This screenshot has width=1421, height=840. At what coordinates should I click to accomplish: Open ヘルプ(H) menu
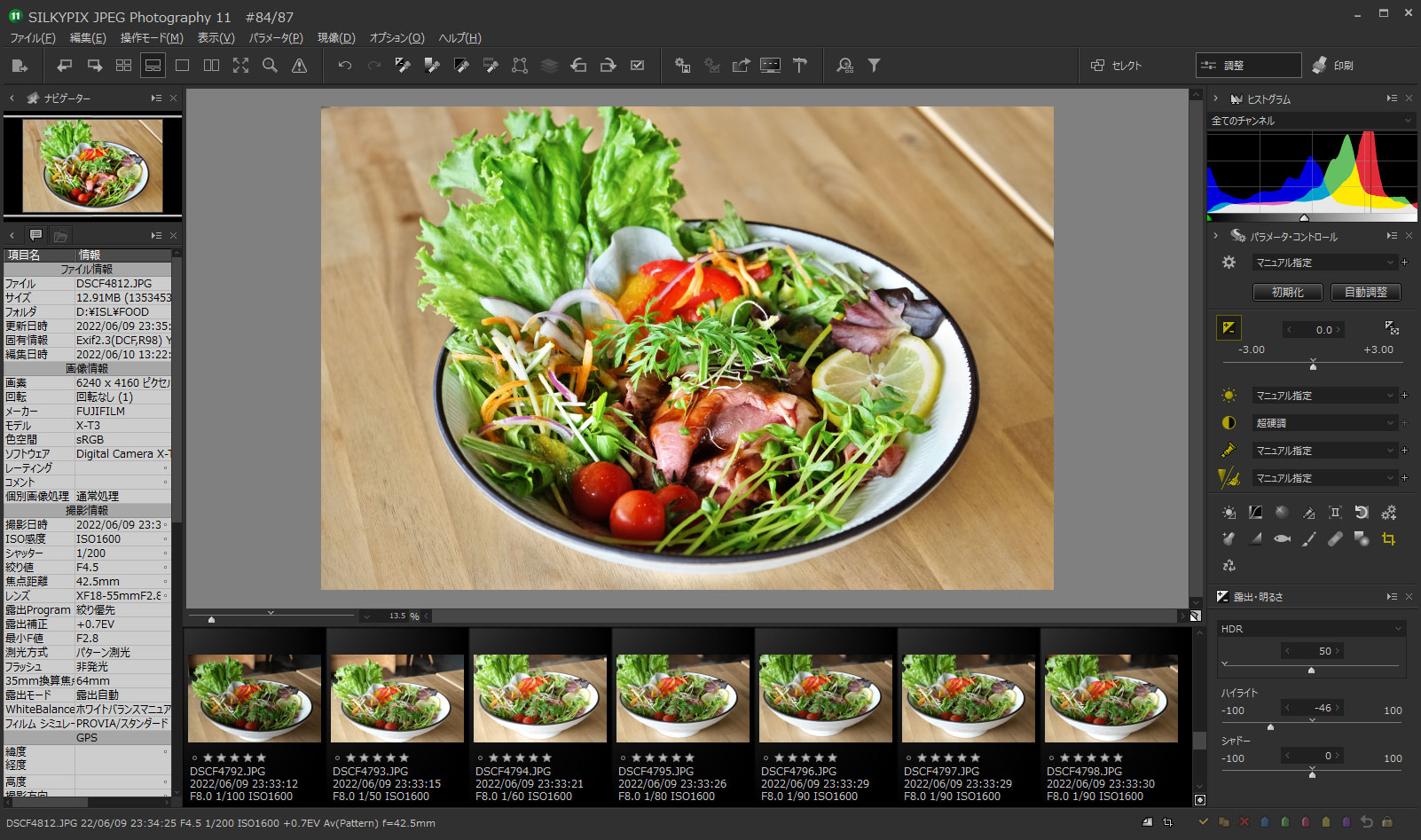459,38
